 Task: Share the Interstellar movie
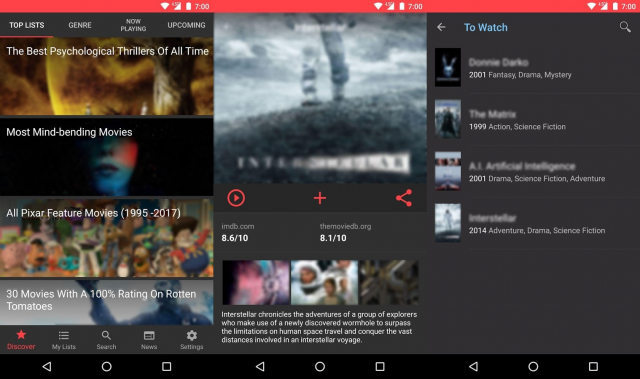pyautogui.click(x=404, y=198)
